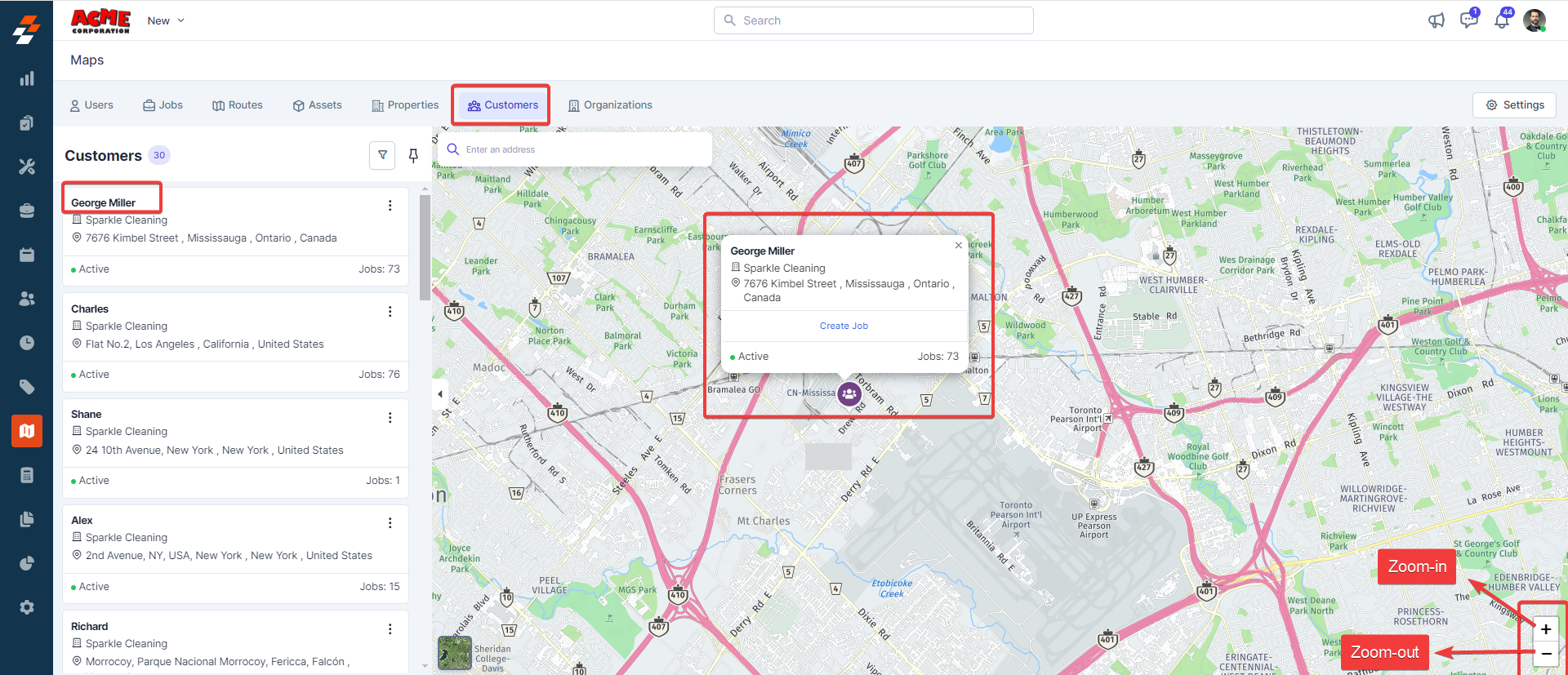Screen dimensions: 1568x675
Task: Click 'Jobs: 1' on Shane card
Action: [383, 481]
